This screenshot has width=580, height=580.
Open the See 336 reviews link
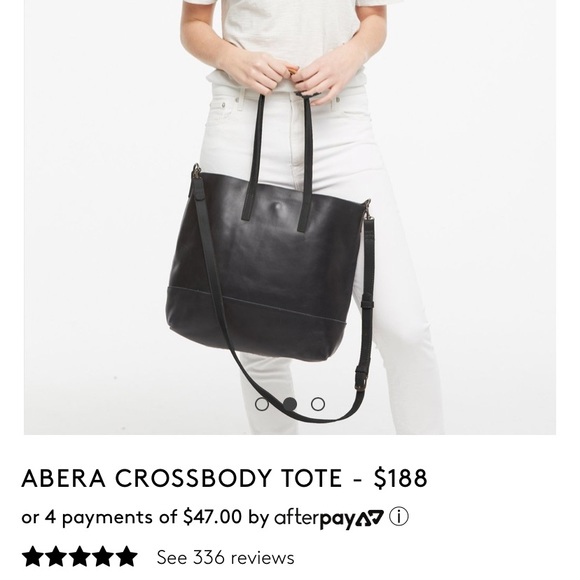[x=225, y=557]
